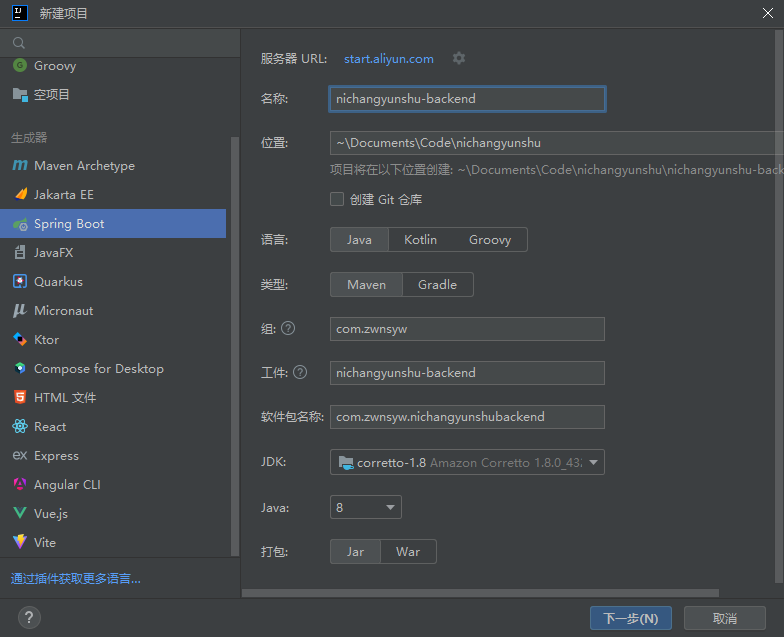Enable the create Git repository checkbox
This screenshot has width=784, height=637.
(337, 199)
